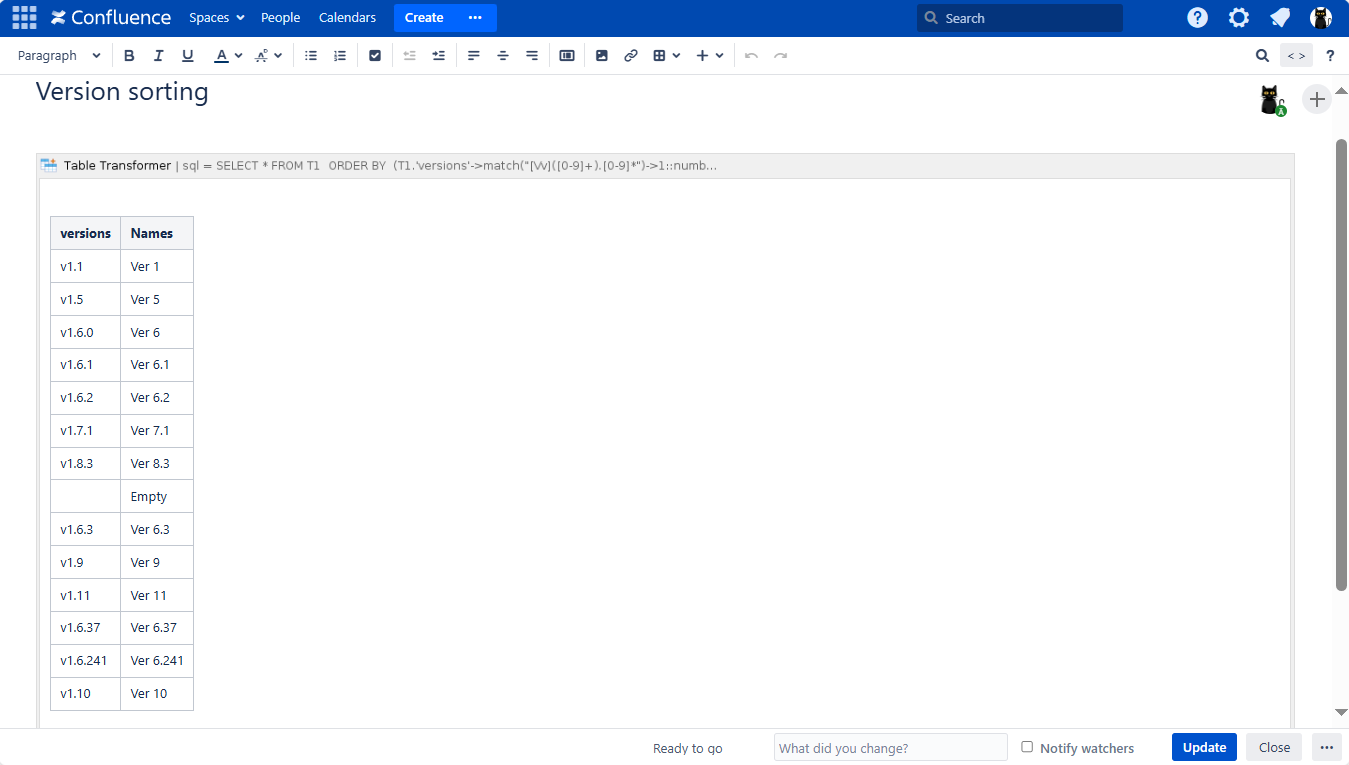Image resolution: width=1349 pixels, height=765 pixels.
Task: Open the Paragraph style dropdown
Action: pos(59,56)
